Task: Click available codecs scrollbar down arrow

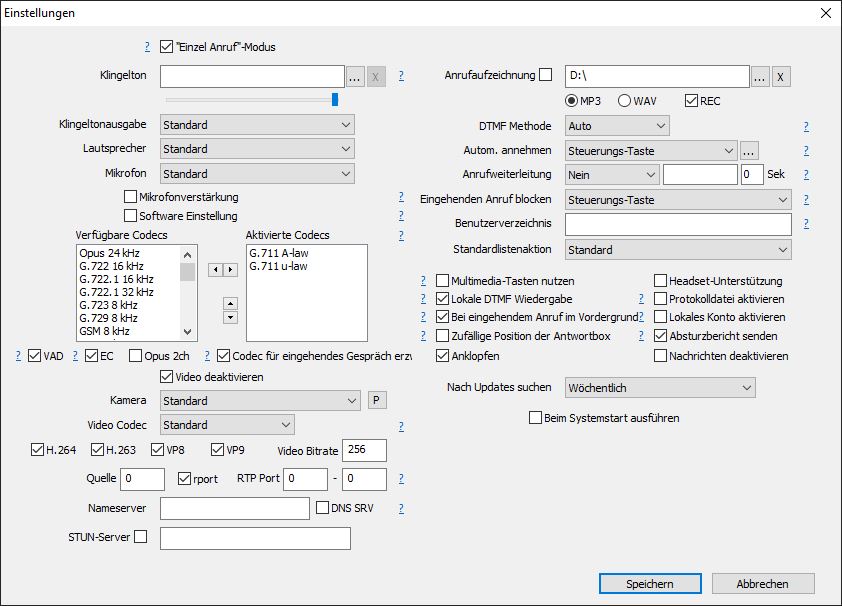Action: pyautogui.click(x=187, y=332)
